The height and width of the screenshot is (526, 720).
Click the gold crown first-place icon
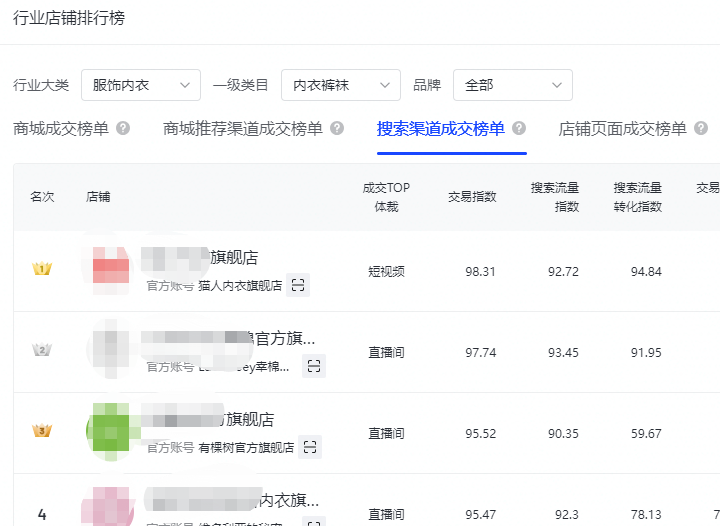[41, 269]
